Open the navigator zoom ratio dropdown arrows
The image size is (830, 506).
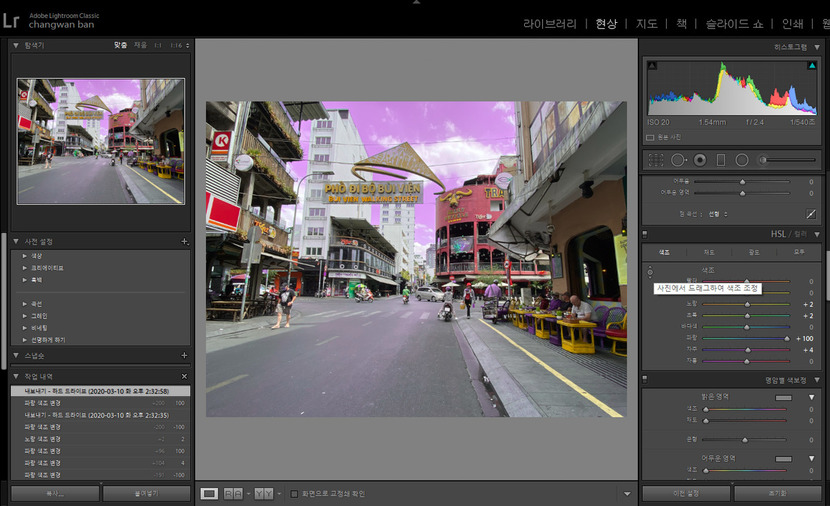click(187, 46)
